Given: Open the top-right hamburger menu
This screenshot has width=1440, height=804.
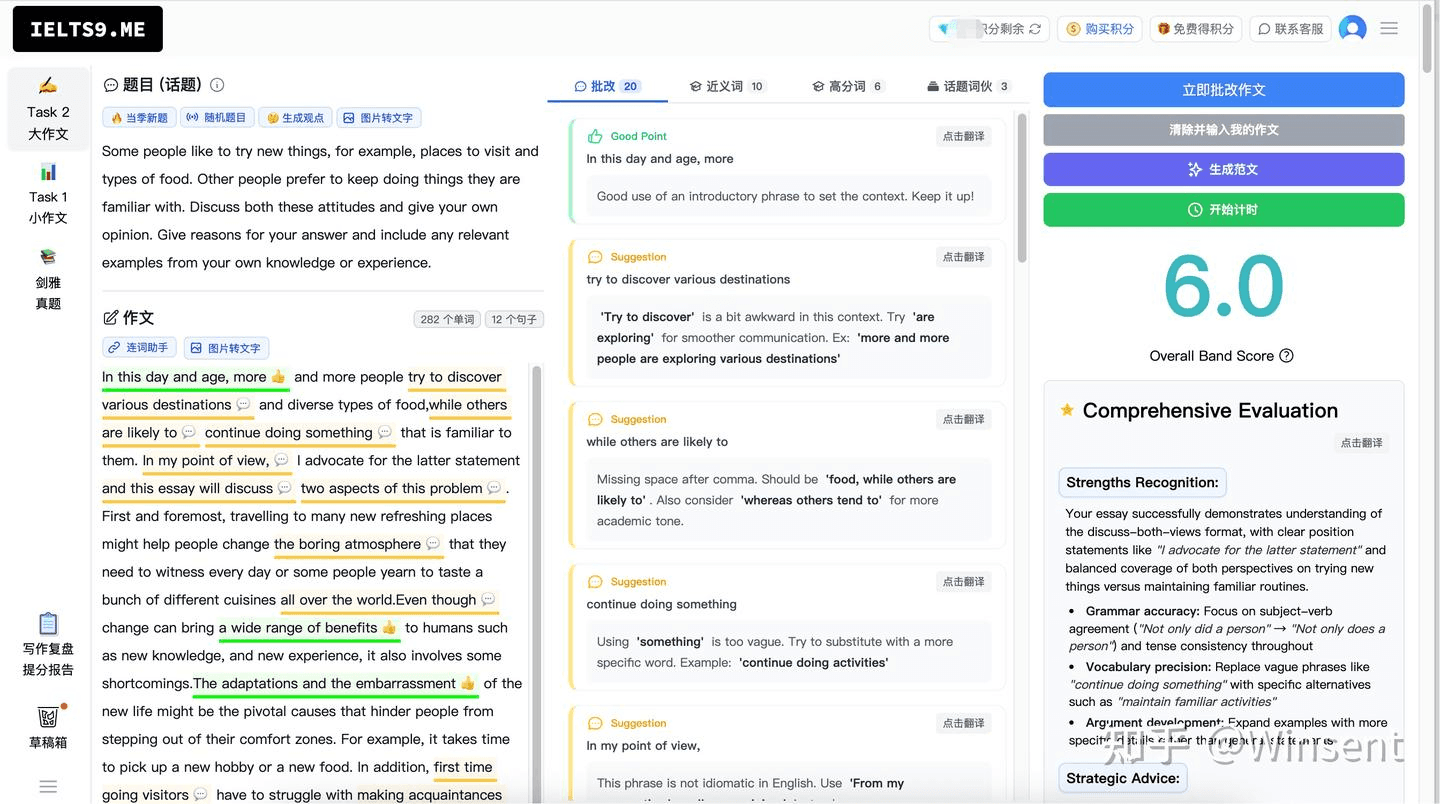Looking at the screenshot, I should (1389, 29).
